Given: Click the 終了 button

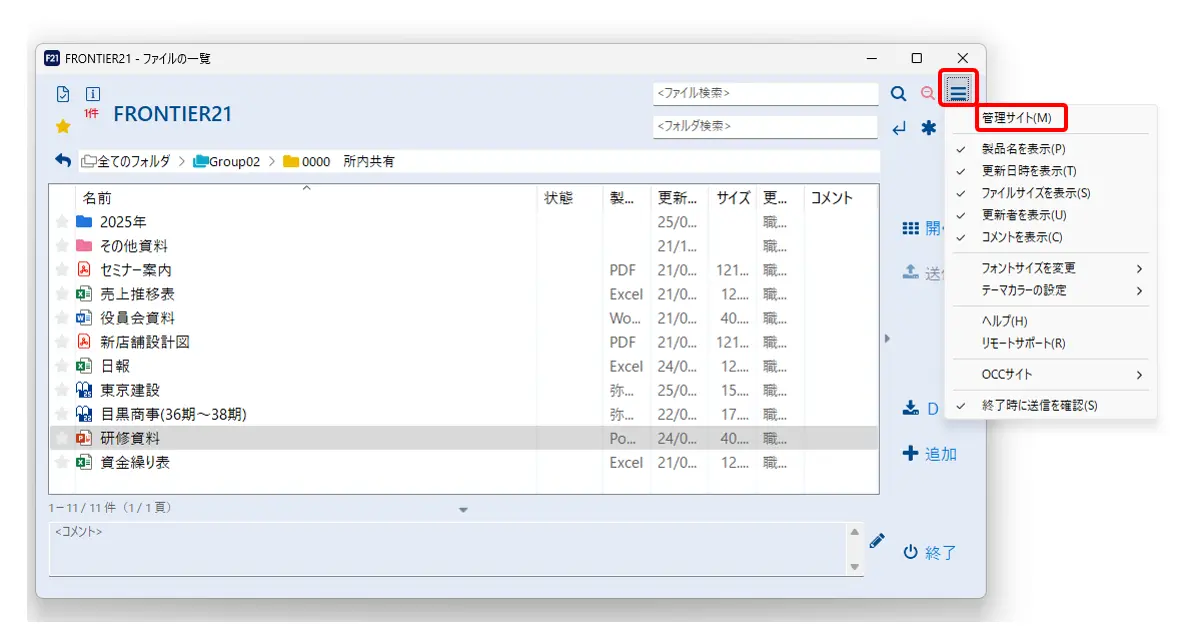Looking at the screenshot, I should 930,552.
